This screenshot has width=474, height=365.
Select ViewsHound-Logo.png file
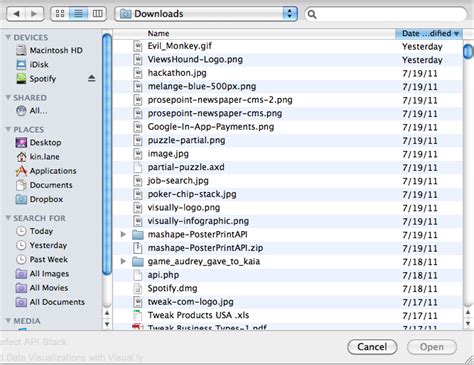point(288,59)
